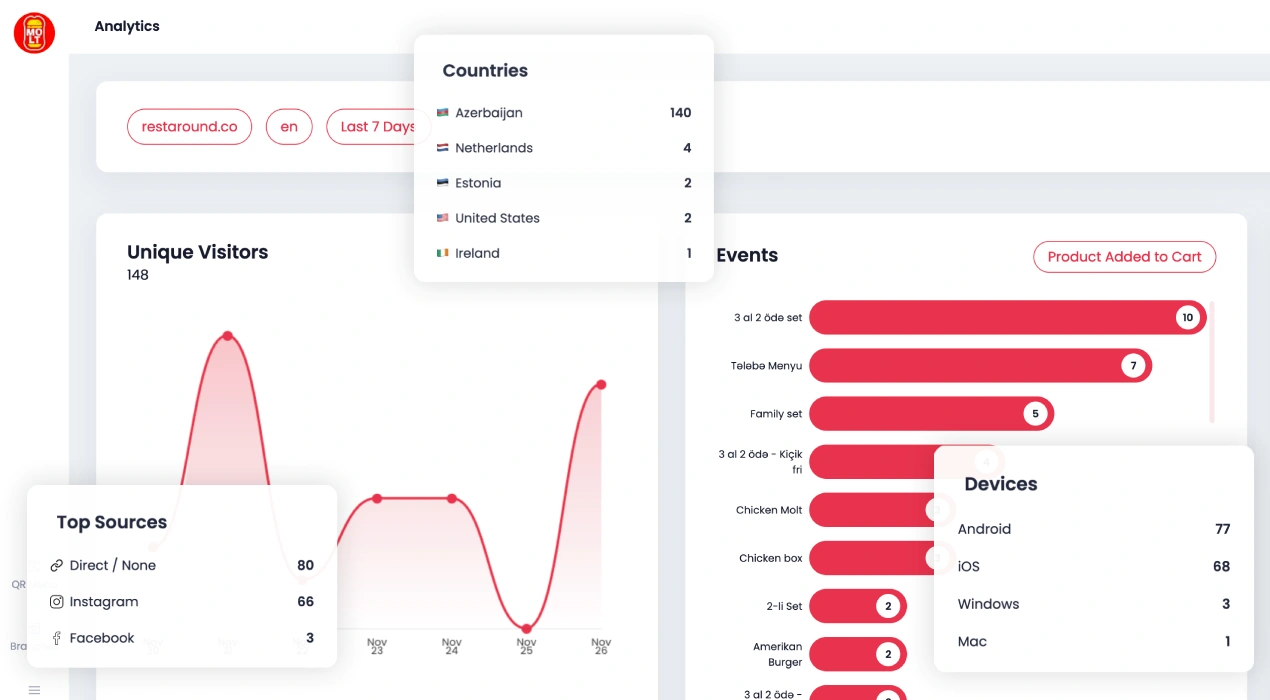Open the Product Added to Cart dropdown

coord(1124,257)
